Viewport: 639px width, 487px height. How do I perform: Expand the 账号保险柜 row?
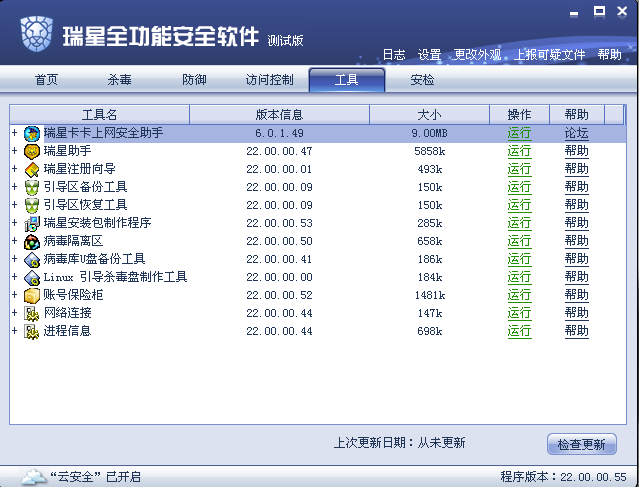click(15, 295)
